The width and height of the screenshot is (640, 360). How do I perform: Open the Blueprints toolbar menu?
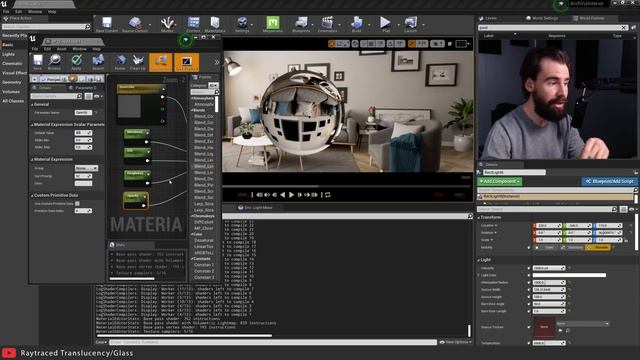click(301, 24)
